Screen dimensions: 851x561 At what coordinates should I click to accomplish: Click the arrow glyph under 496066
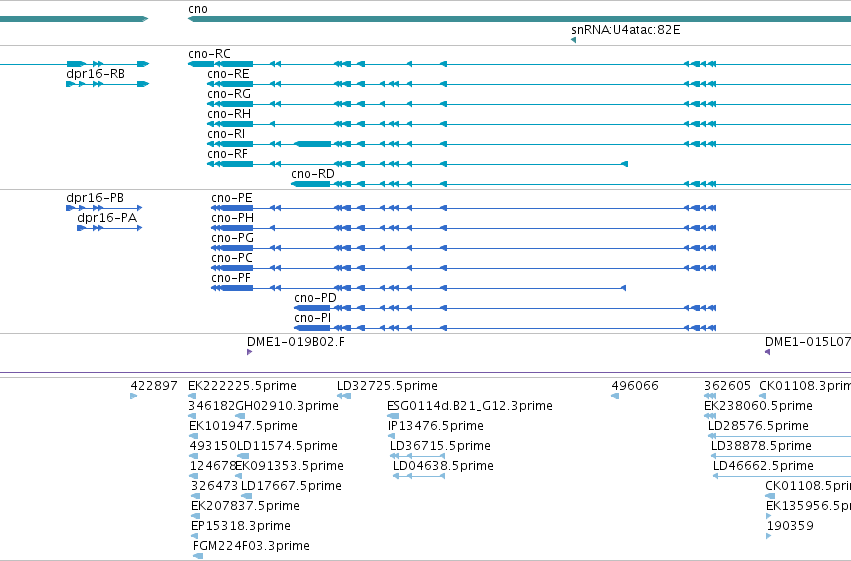615,396
